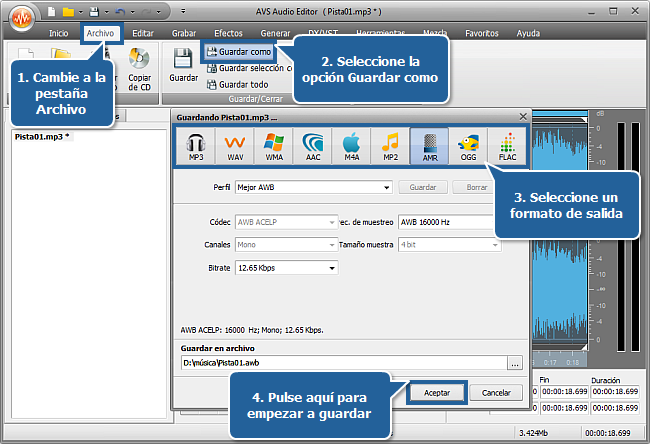Expand the Bitrate 12.65 Kbps dropdown

click(286, 268)
